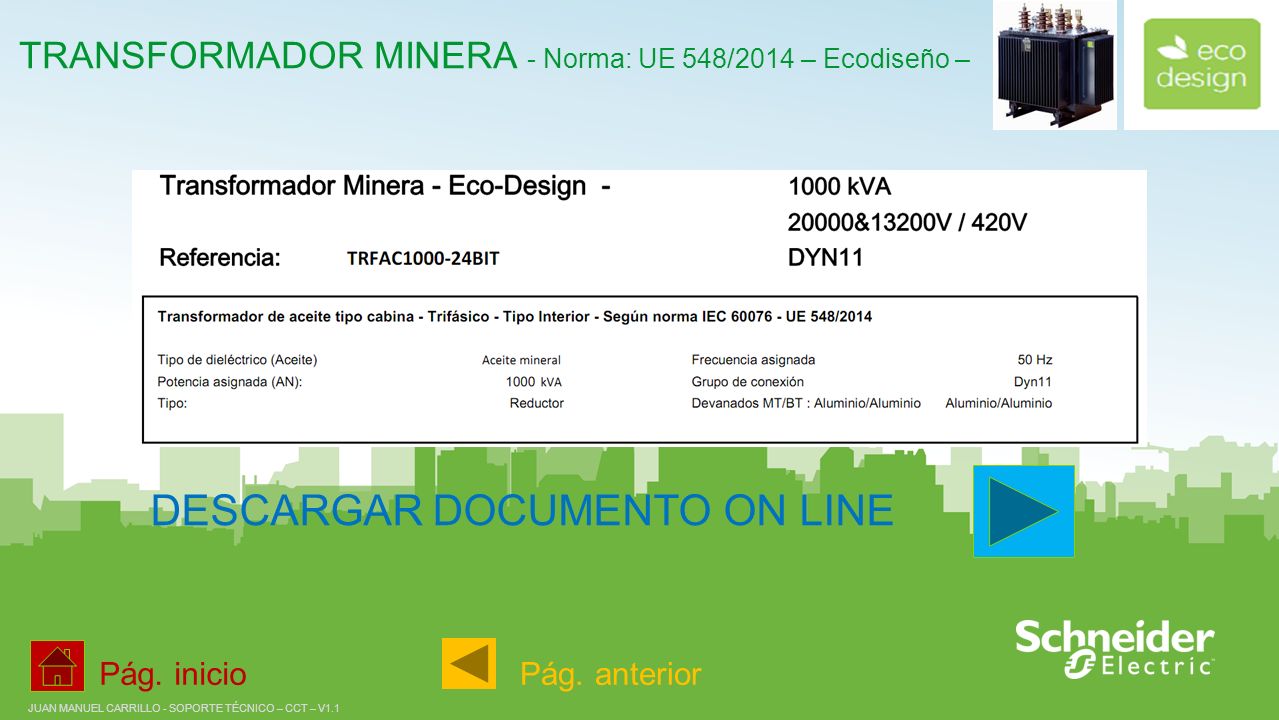1279x720 pixels.
Task: Click the transformer product image
Action: 1054,65
